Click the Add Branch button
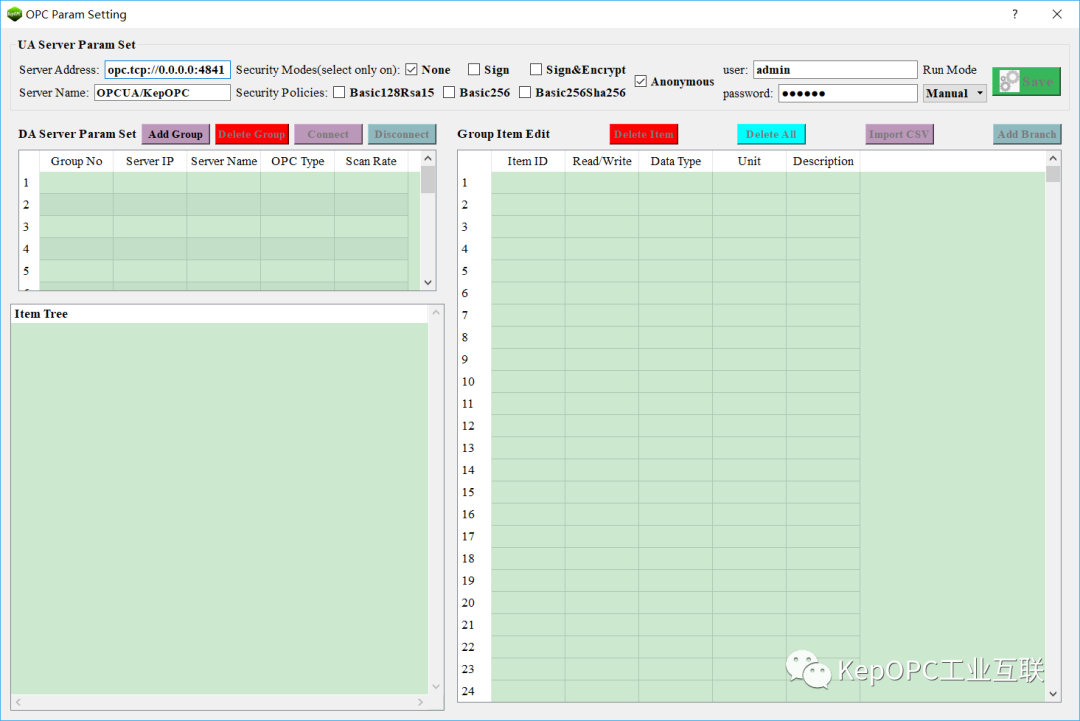 1027,134
